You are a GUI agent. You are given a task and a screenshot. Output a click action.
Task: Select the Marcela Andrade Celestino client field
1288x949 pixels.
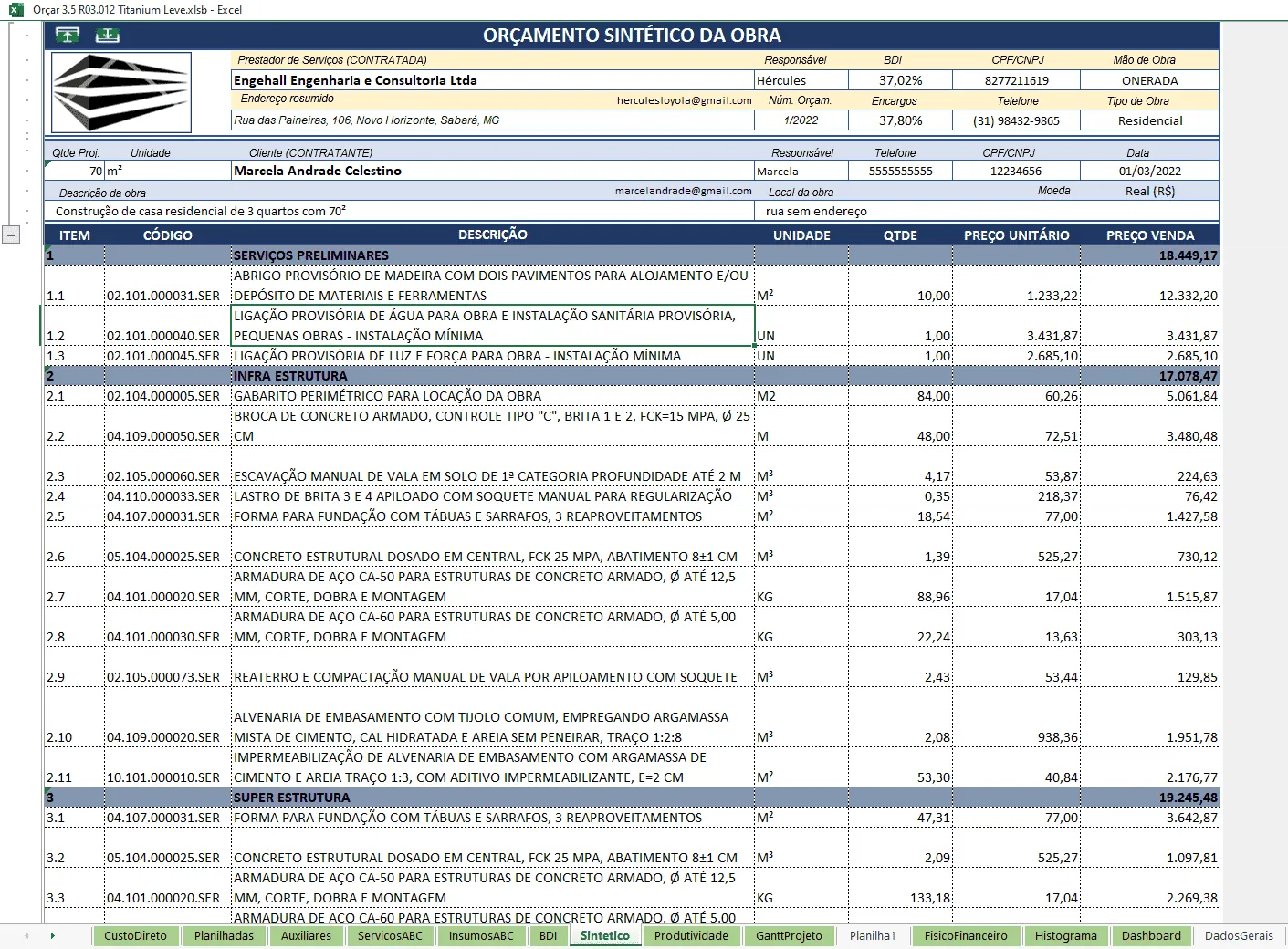coord(493,171)
